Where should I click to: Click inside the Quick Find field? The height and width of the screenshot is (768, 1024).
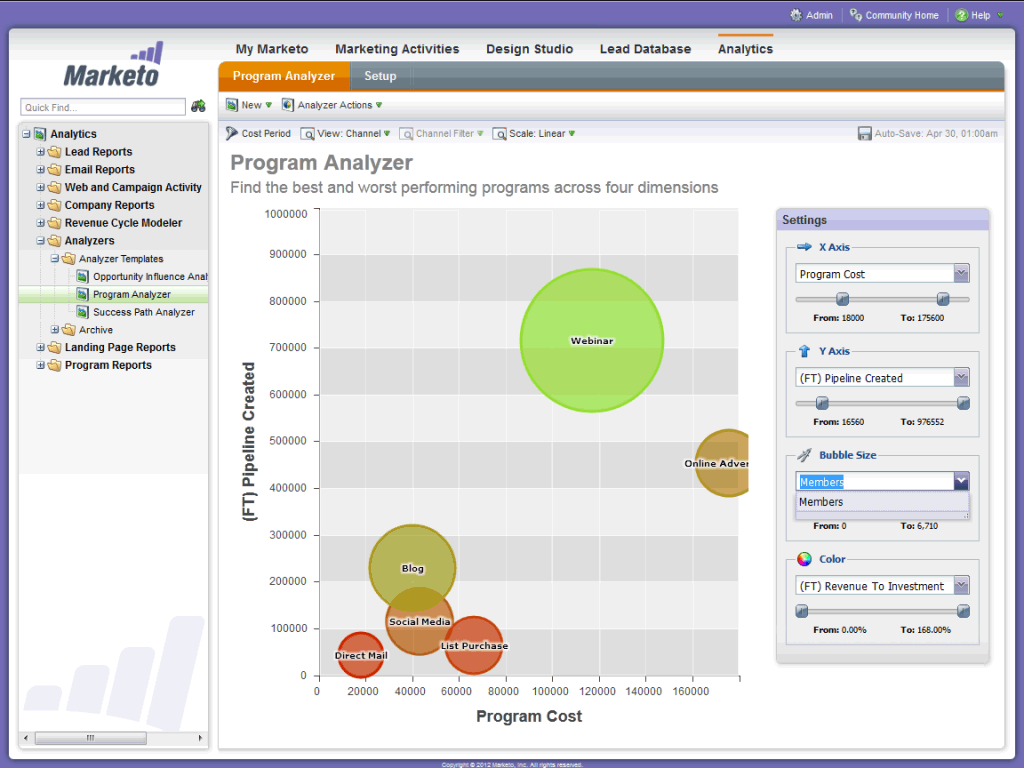[102, 106]
